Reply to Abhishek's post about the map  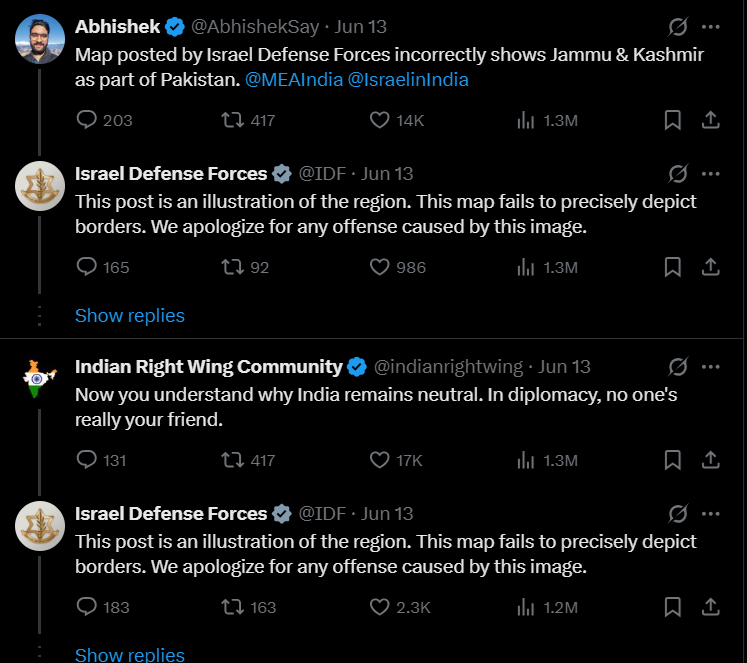click(x=88, y=120)
